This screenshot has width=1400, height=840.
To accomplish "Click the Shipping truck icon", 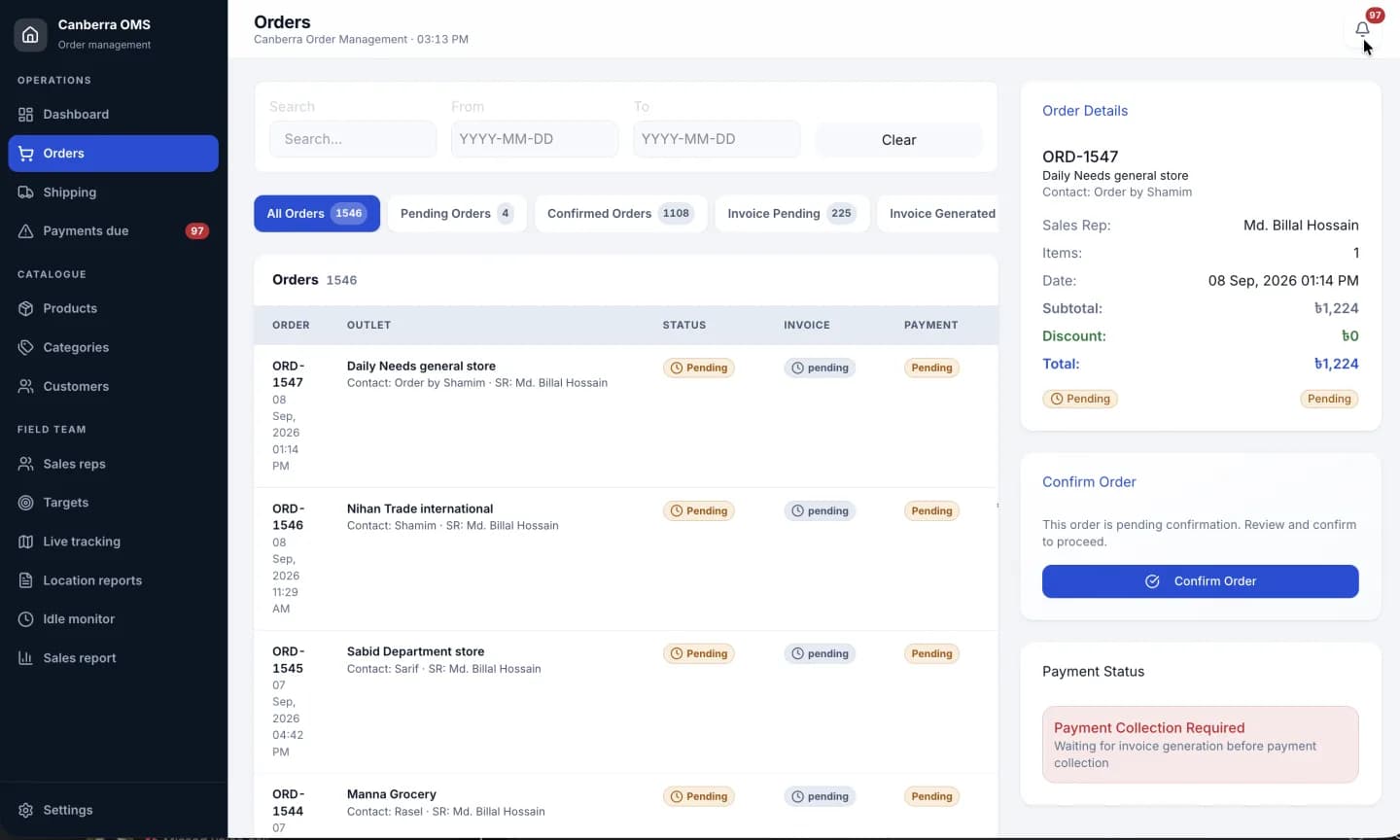I will point(26,192).
